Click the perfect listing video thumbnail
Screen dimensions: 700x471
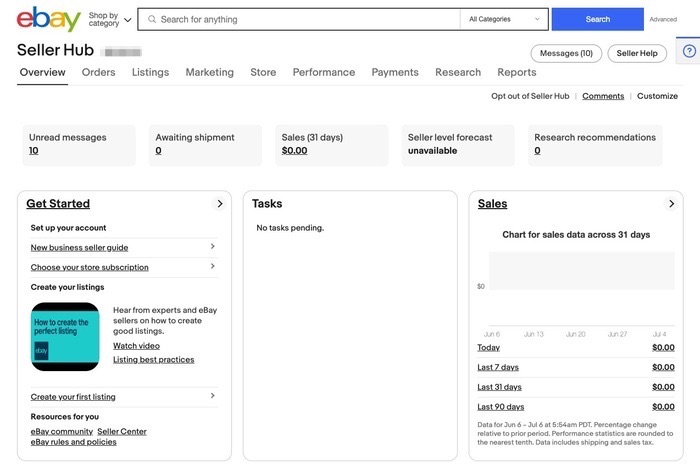point(65,337)
